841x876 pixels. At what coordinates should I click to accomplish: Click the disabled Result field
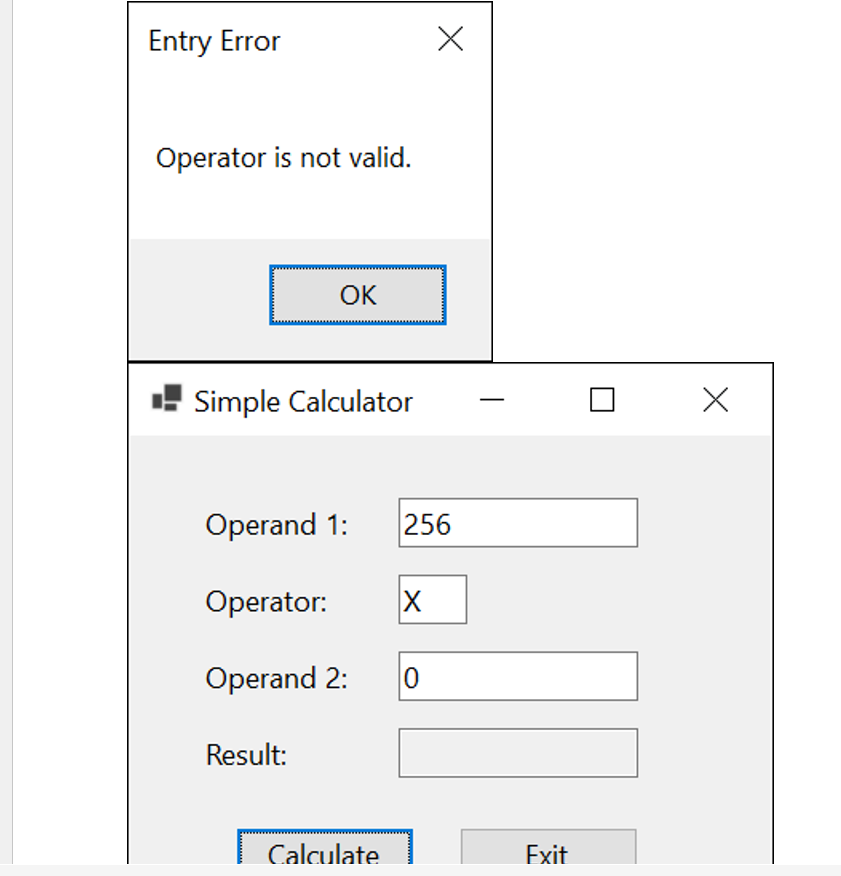click(517, 752)
